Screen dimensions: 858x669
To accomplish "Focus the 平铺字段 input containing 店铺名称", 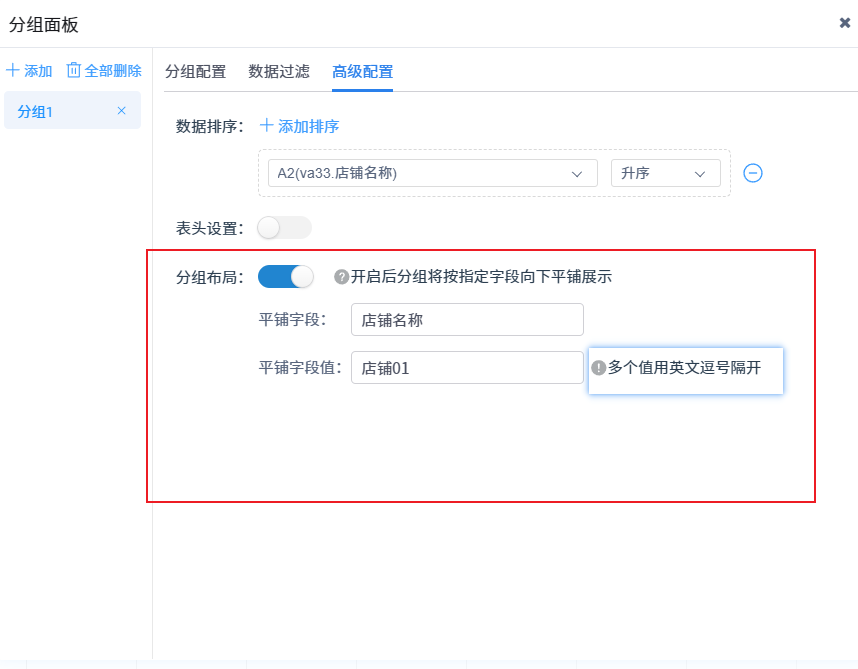I will (466, 320).
